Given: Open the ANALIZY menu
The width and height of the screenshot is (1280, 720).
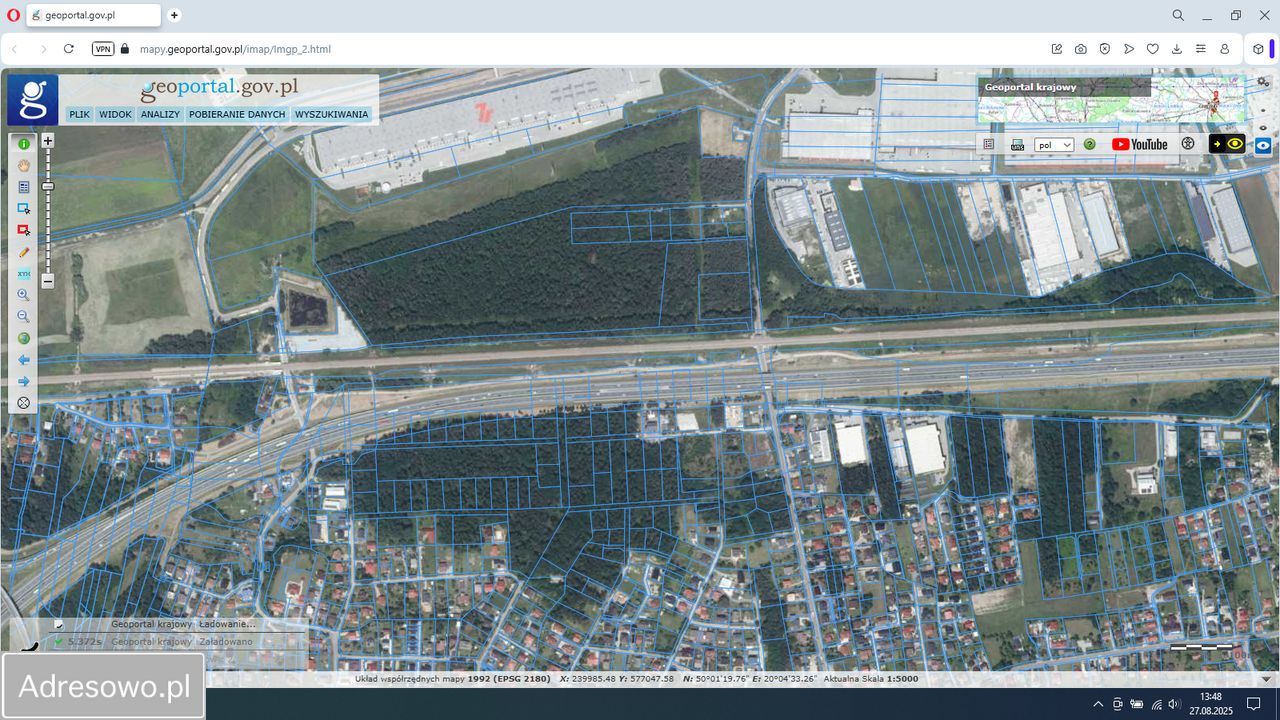Looking at the screenshot, I should click(x=160, y=115).
